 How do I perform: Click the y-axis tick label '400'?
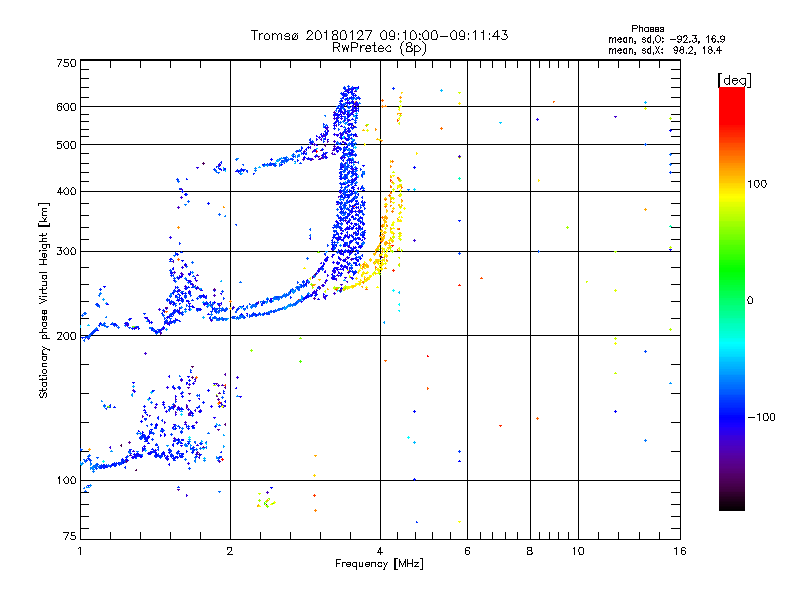pos(66,192)
